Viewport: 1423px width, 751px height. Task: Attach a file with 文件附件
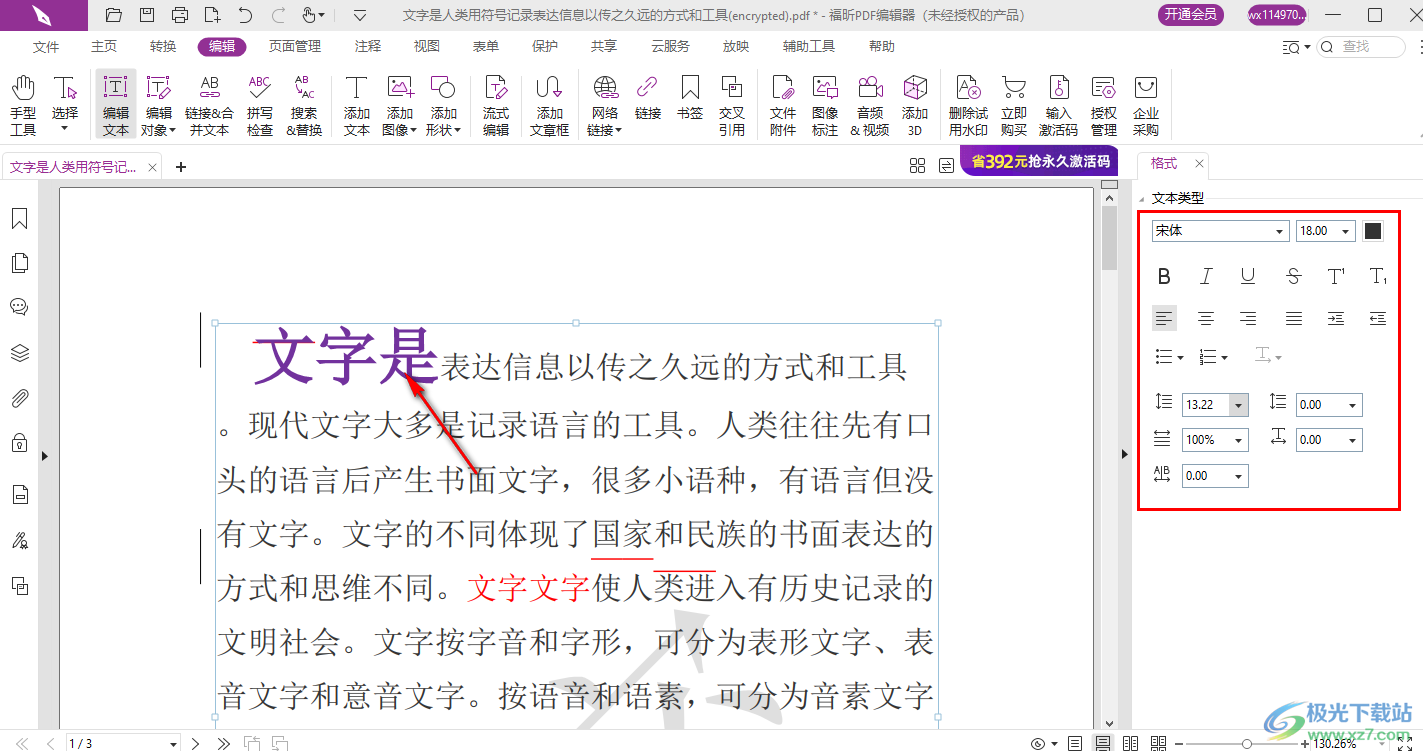(783, 105)
